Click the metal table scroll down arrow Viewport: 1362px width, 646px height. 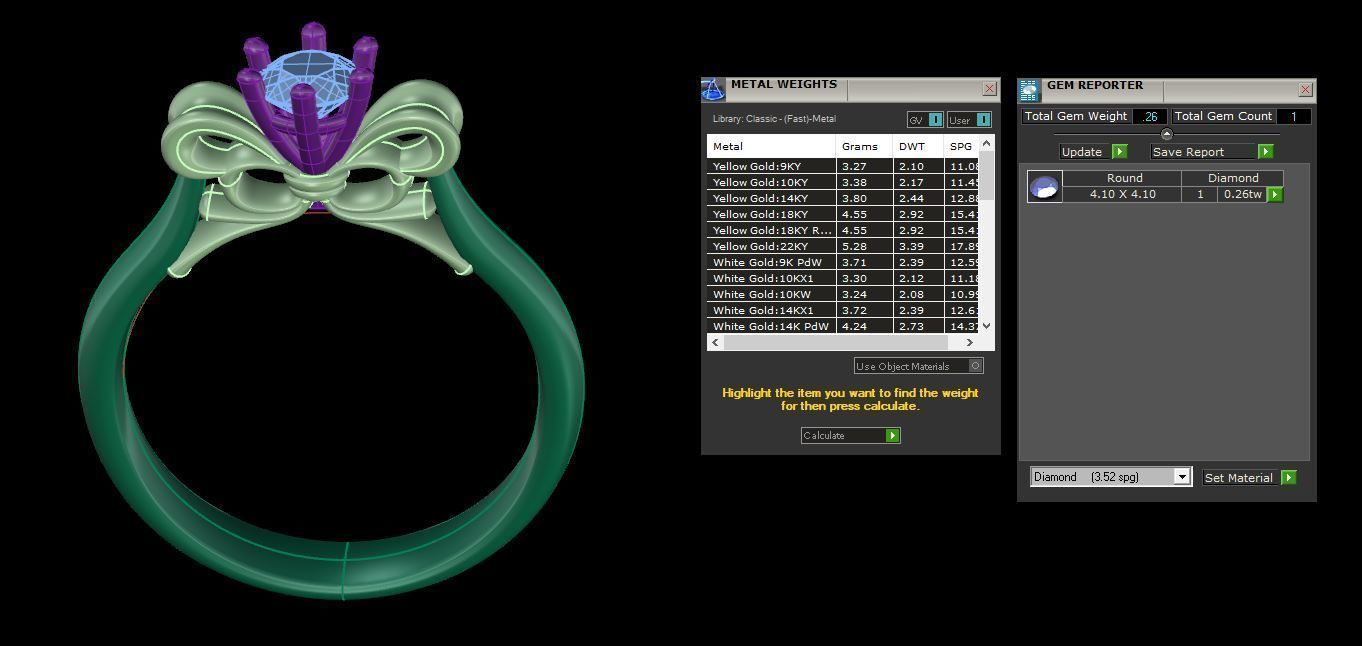987,326
